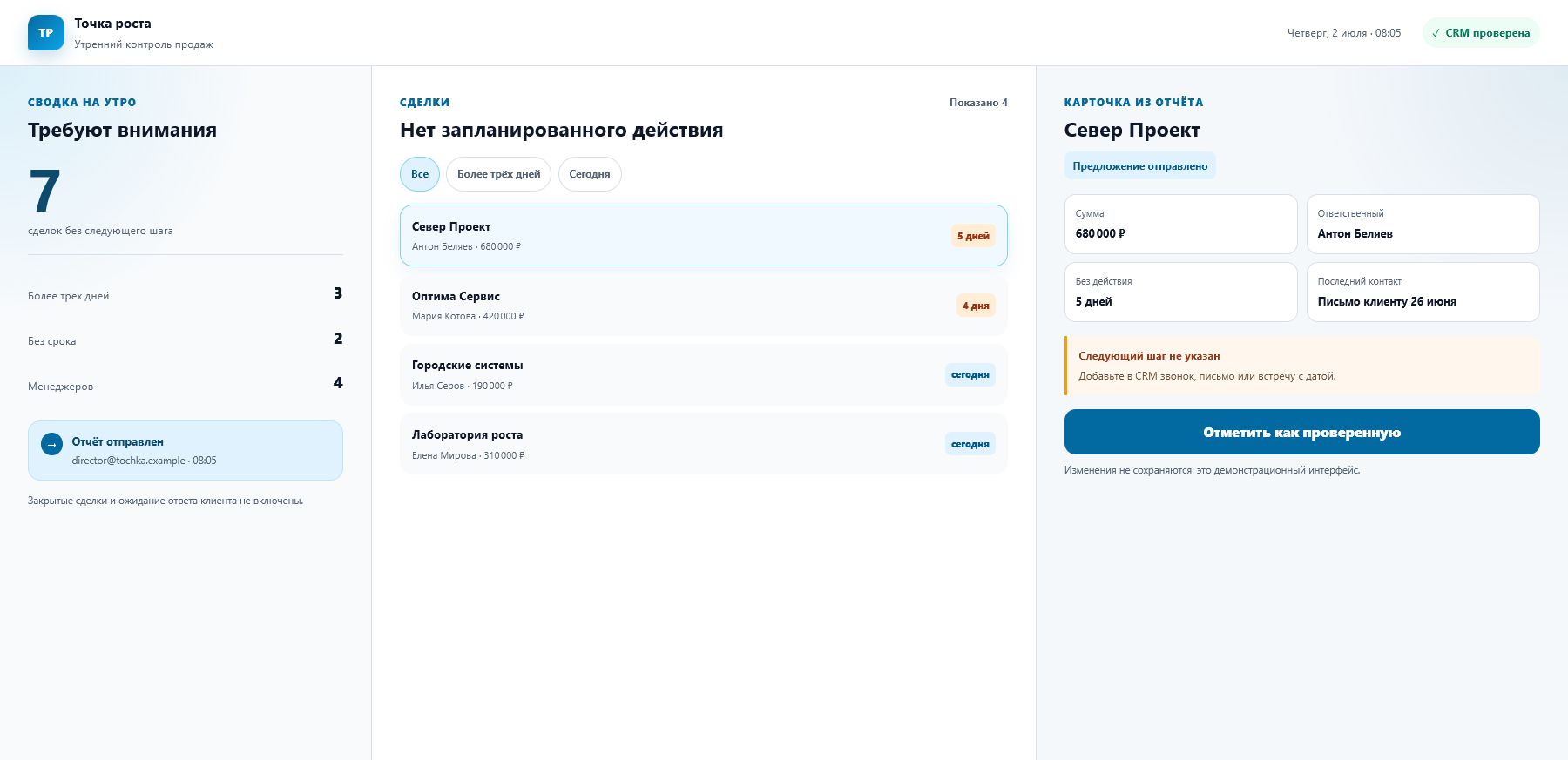Click the Отчёт отправлен notification card
This screenshot has width=1568, height=760.
pyautogui.click(x=186, y=451)
